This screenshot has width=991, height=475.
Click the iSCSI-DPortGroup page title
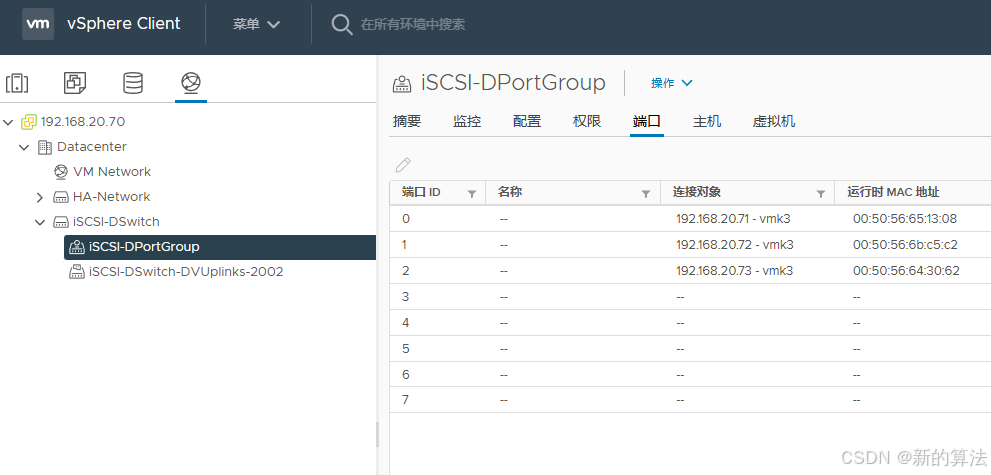513,83
